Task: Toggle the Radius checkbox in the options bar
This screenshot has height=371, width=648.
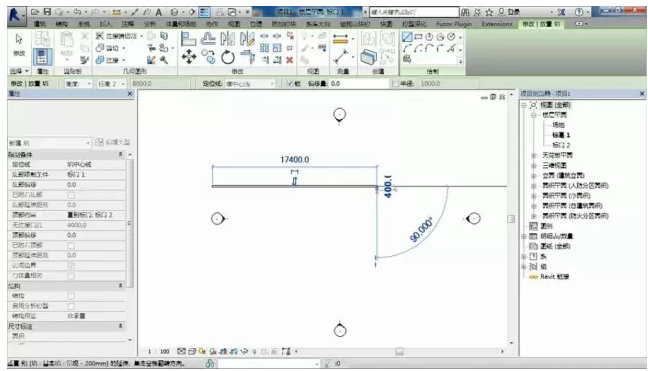Action: [x=395, y=84]
